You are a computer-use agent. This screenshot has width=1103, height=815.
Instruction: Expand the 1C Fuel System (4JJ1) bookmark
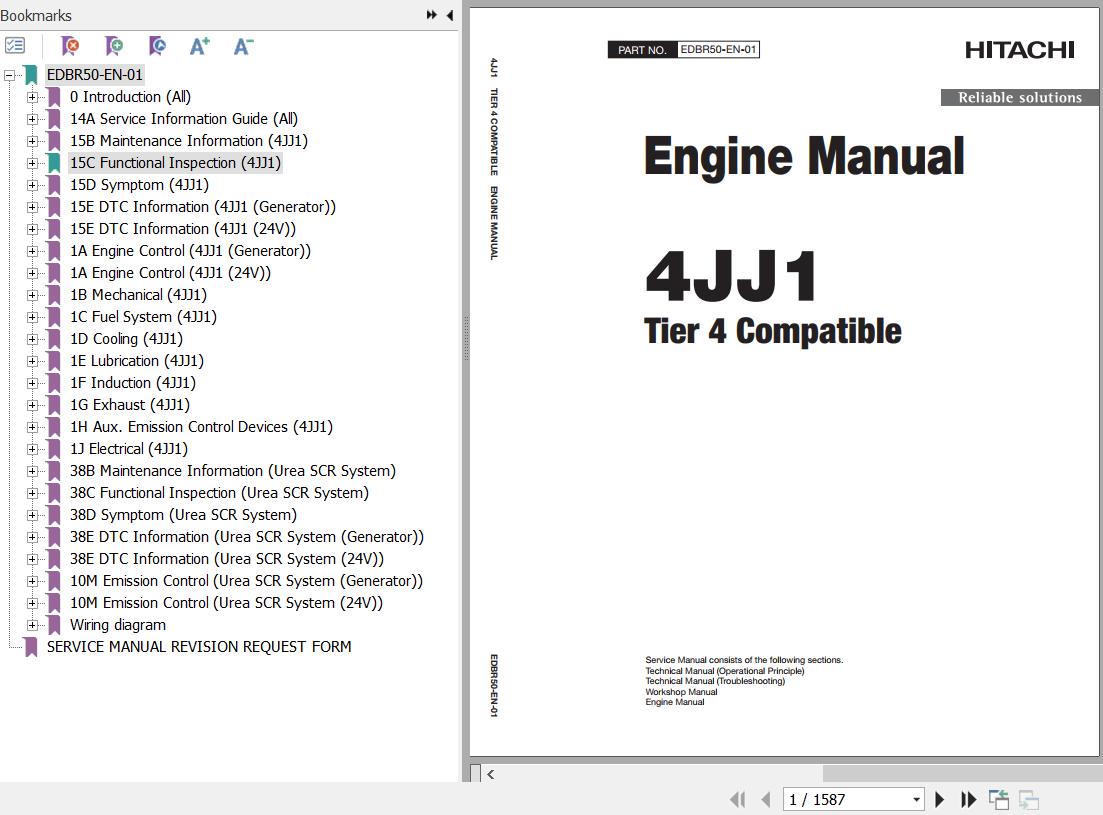[32, 317]
